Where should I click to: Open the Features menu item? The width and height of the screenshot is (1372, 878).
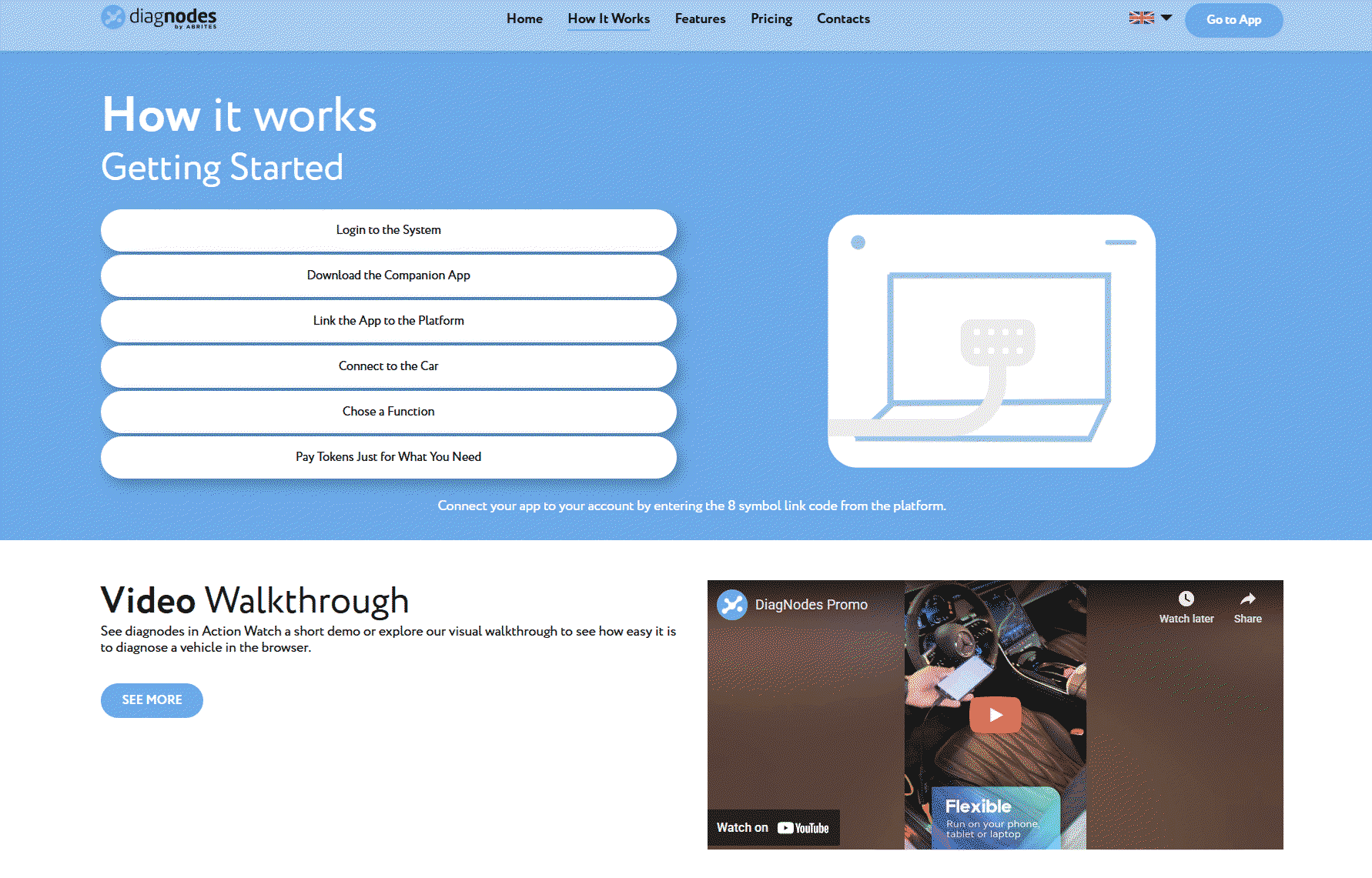coord(700,19)
